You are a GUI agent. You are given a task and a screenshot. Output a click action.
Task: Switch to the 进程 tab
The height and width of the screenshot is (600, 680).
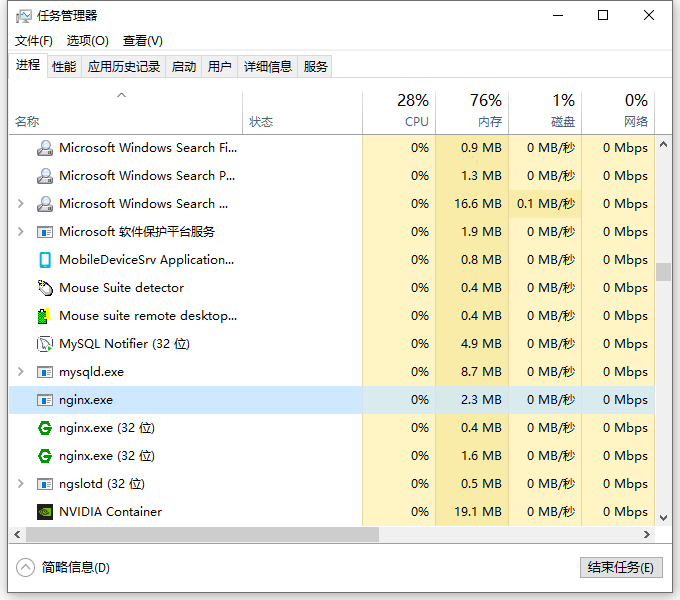click(x=28, y=65)
